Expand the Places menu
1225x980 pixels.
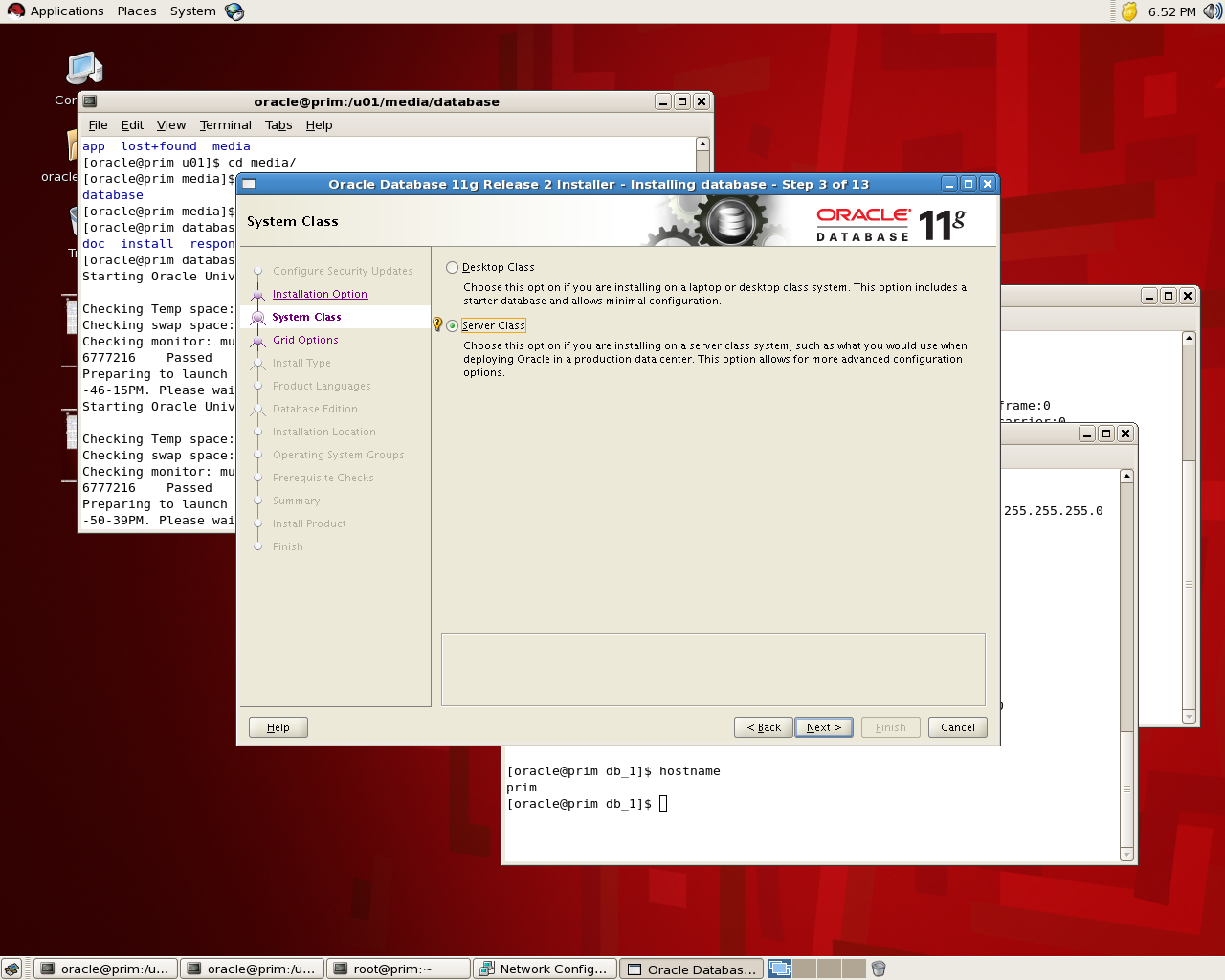[x=137, y=11]
